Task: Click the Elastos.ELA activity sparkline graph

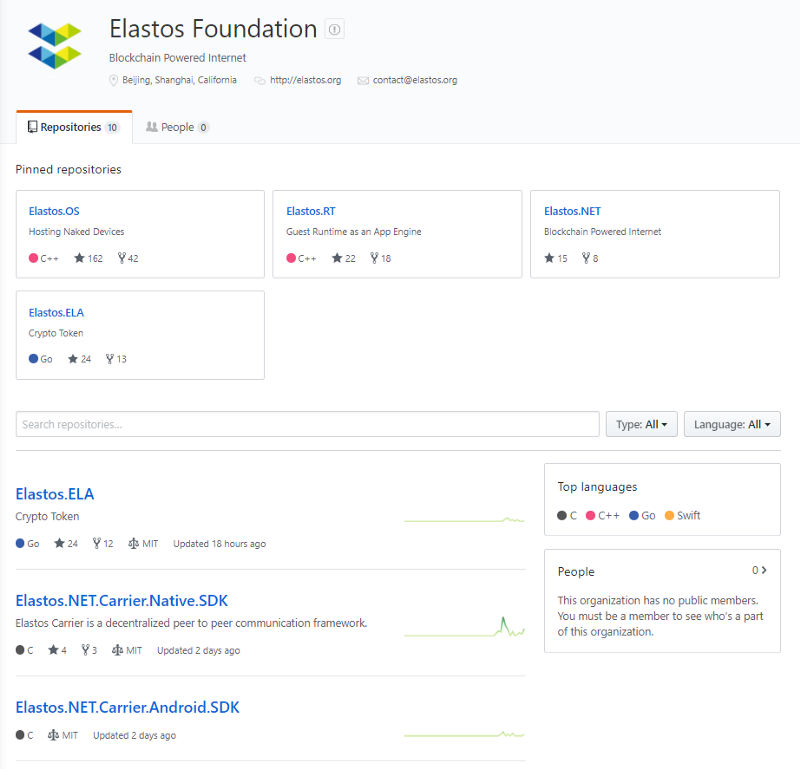Action: (464, 520)
